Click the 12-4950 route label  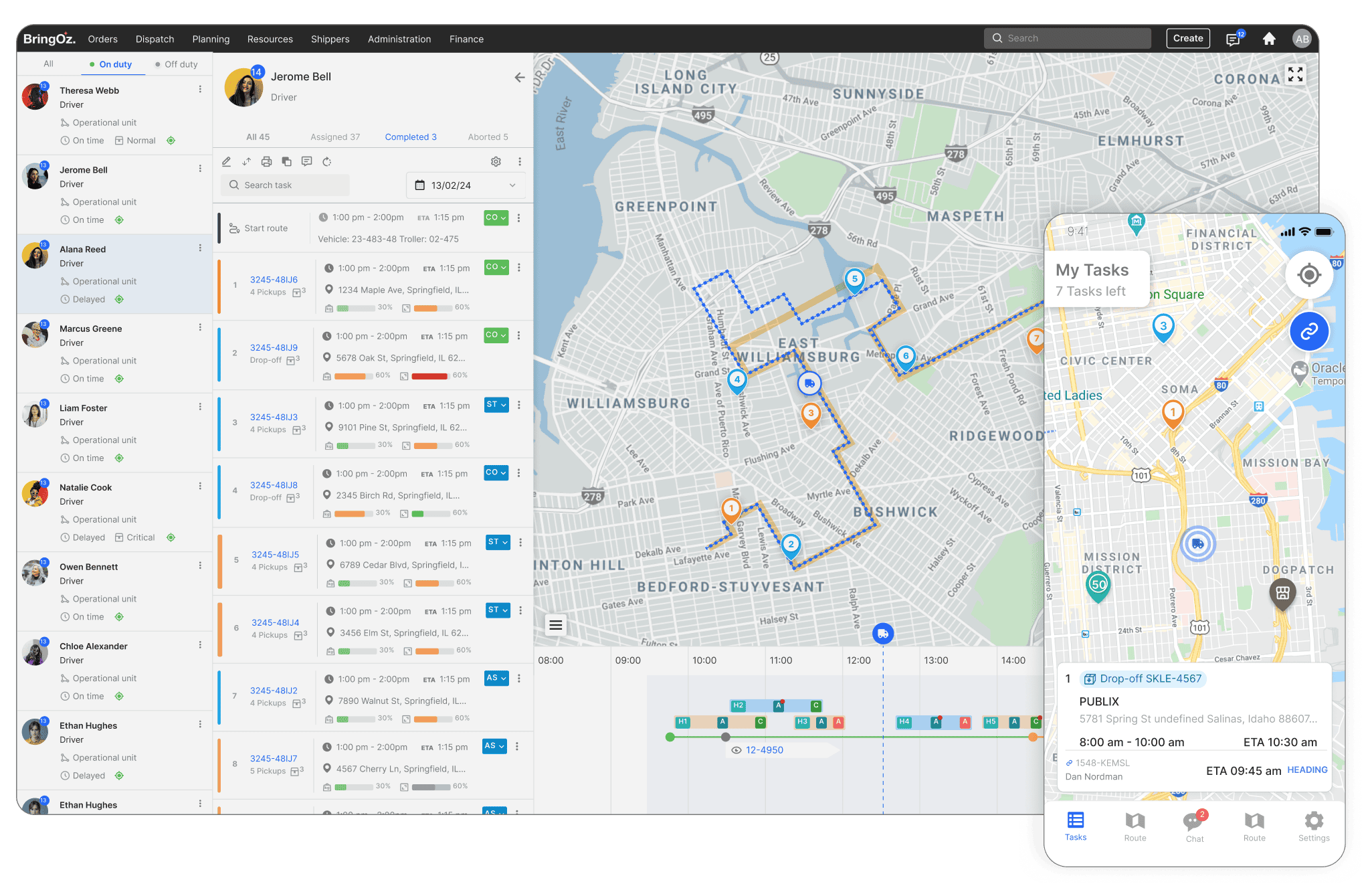765,750
